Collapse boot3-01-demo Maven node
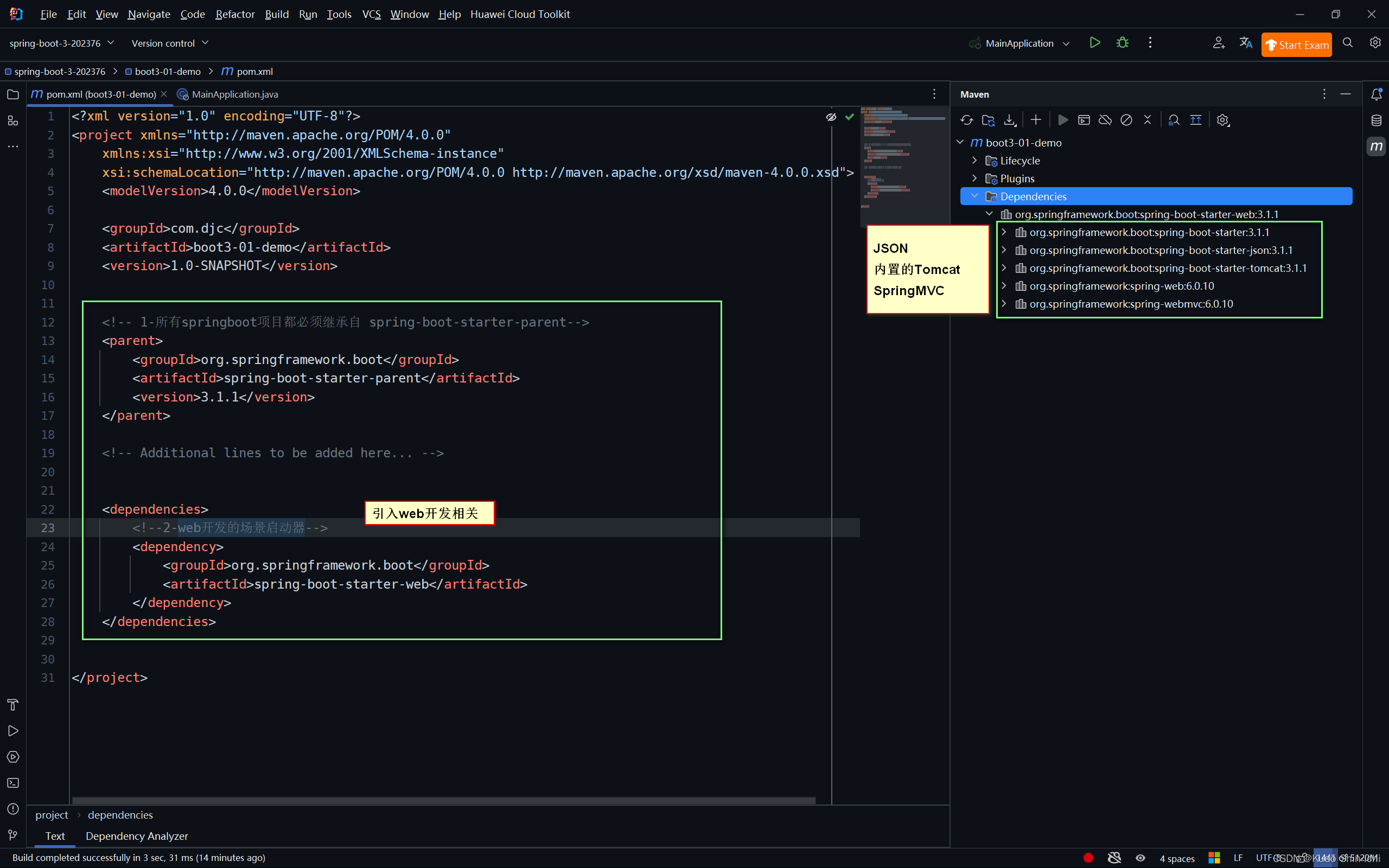1389x868 pixels. click(x=960, y=142)
